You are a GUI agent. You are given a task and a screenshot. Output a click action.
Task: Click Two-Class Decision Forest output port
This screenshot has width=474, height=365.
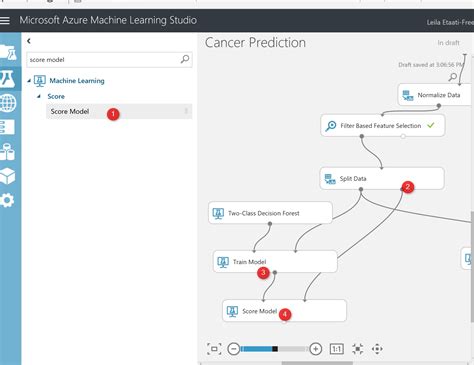point(270,224)
